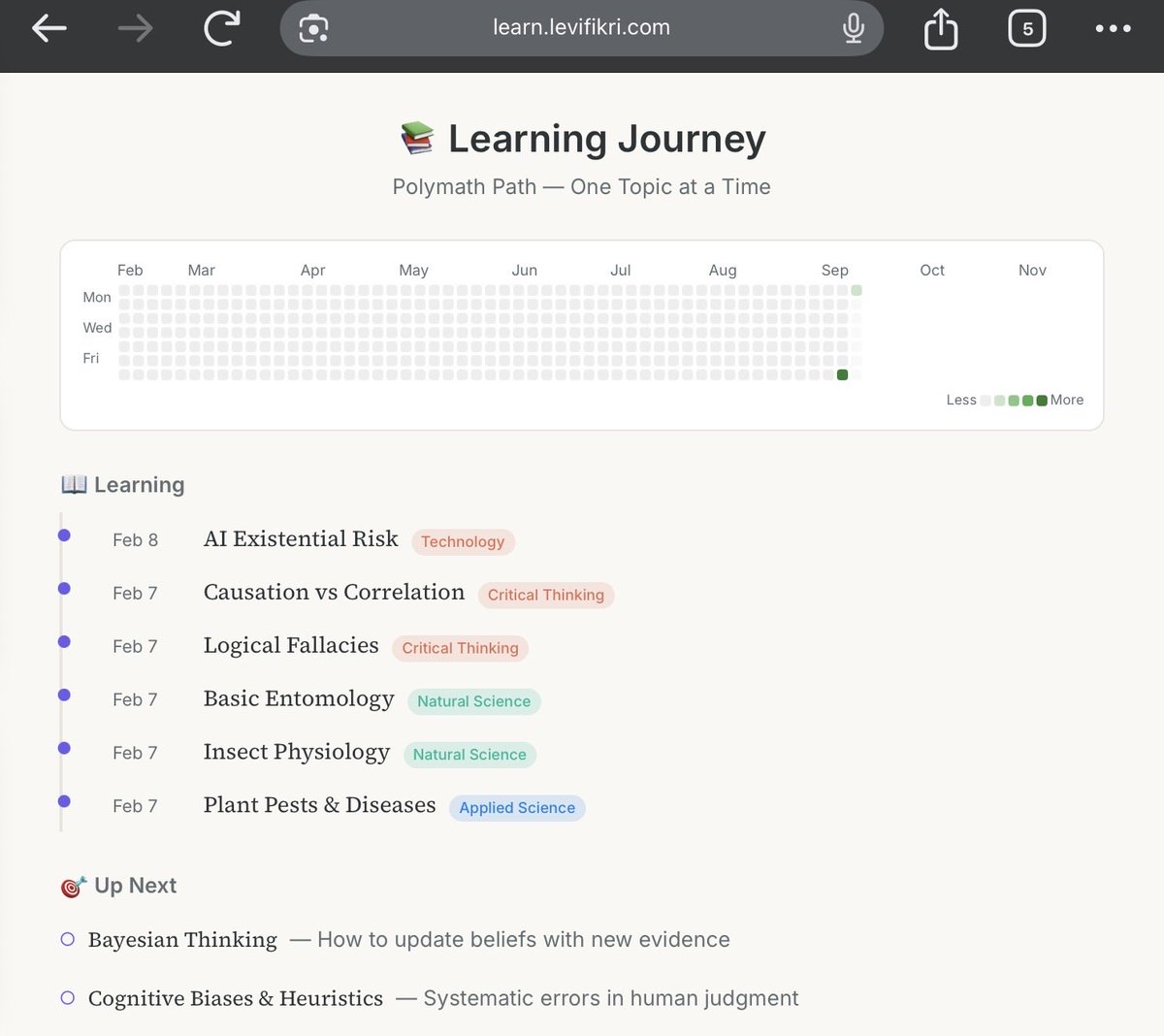Click the target icon beside Up Next
The width and height of the screenshot is (1164, 1036).
point(74,886)
